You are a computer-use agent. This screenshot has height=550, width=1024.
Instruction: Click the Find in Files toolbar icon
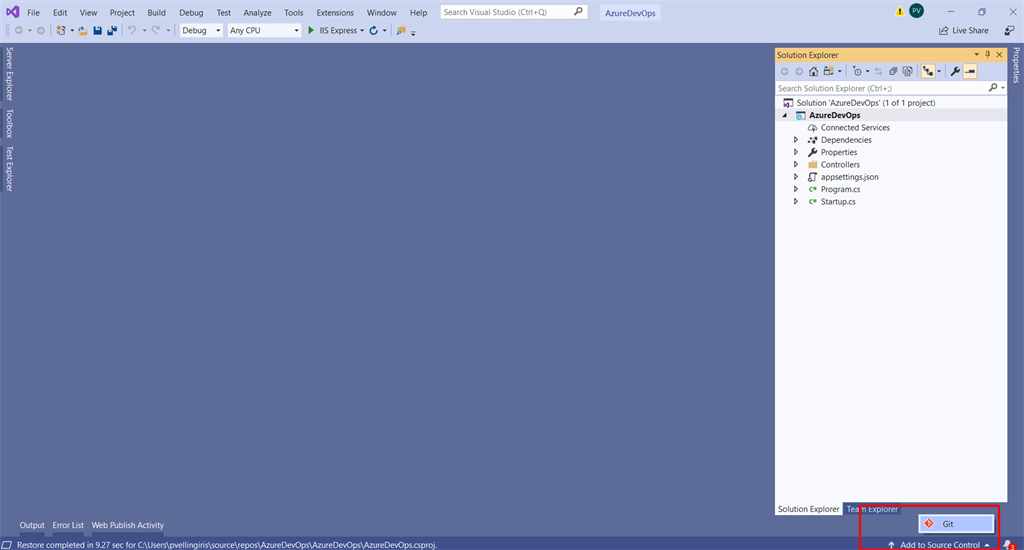(x=401, y=31)
